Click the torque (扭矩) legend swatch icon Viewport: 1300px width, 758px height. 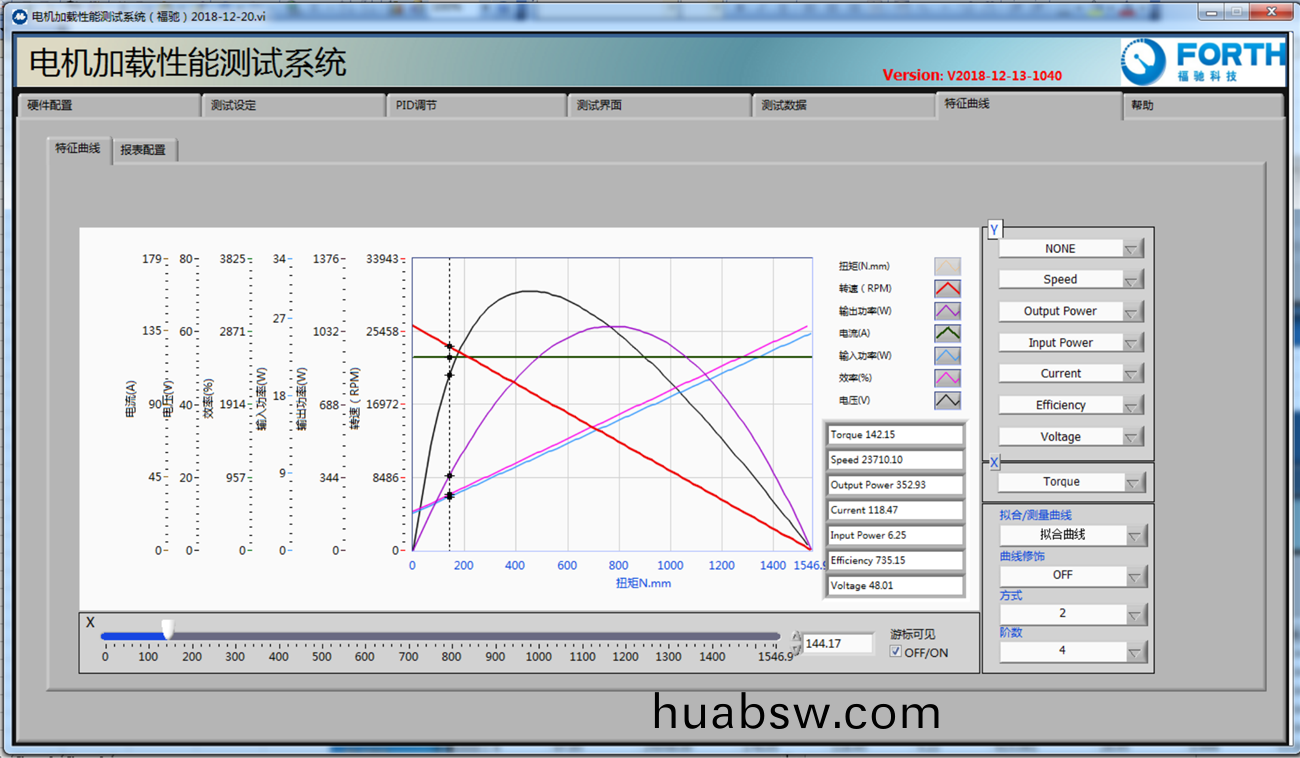947,266
